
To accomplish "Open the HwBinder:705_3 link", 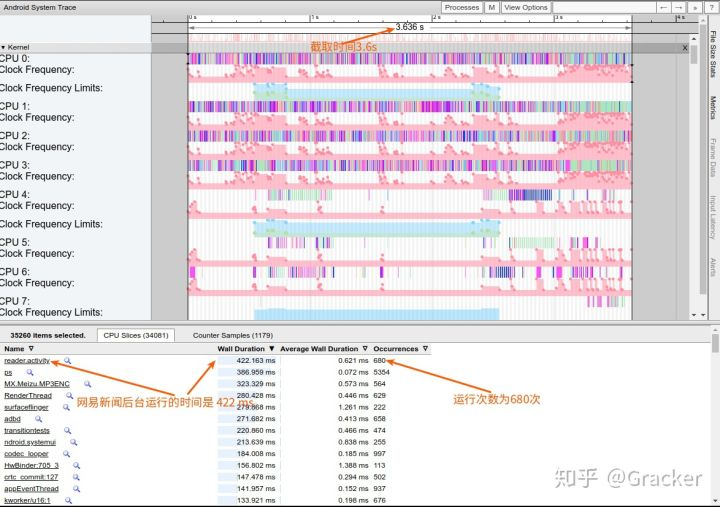I will click(31, 466).
